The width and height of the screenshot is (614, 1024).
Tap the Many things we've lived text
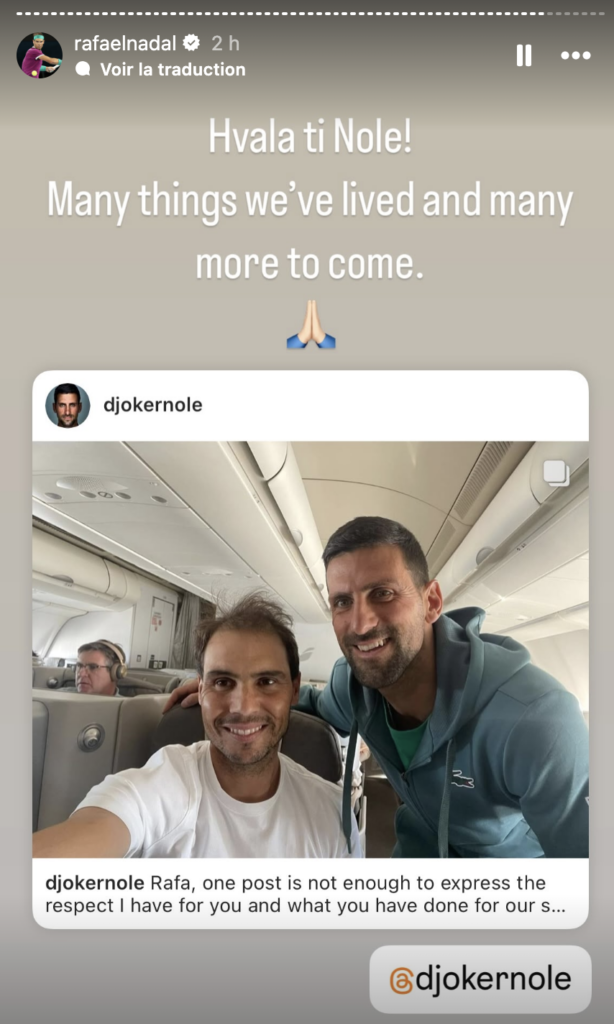(231, 202)
